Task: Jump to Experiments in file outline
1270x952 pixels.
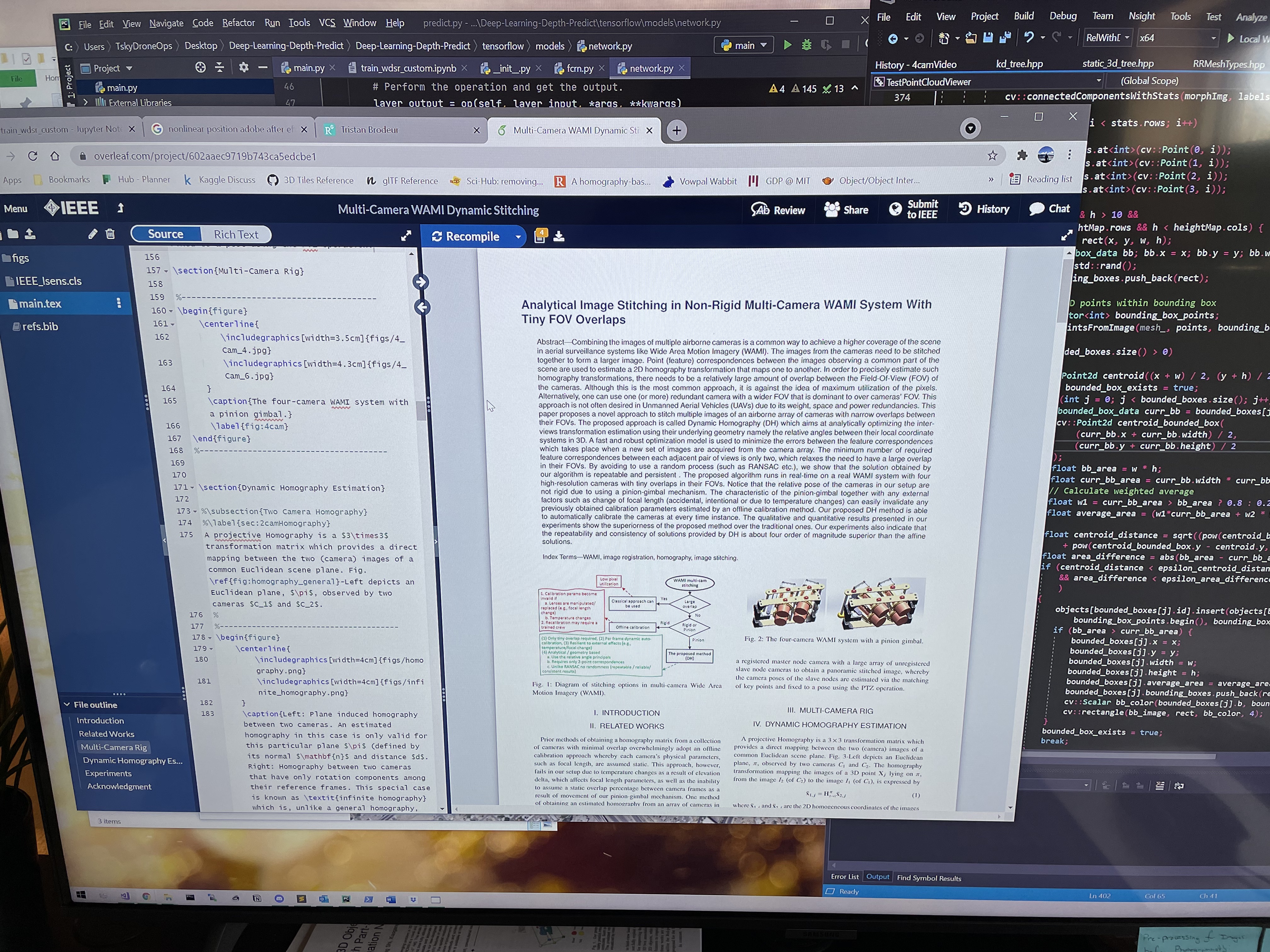Action: tap(108, 773)
